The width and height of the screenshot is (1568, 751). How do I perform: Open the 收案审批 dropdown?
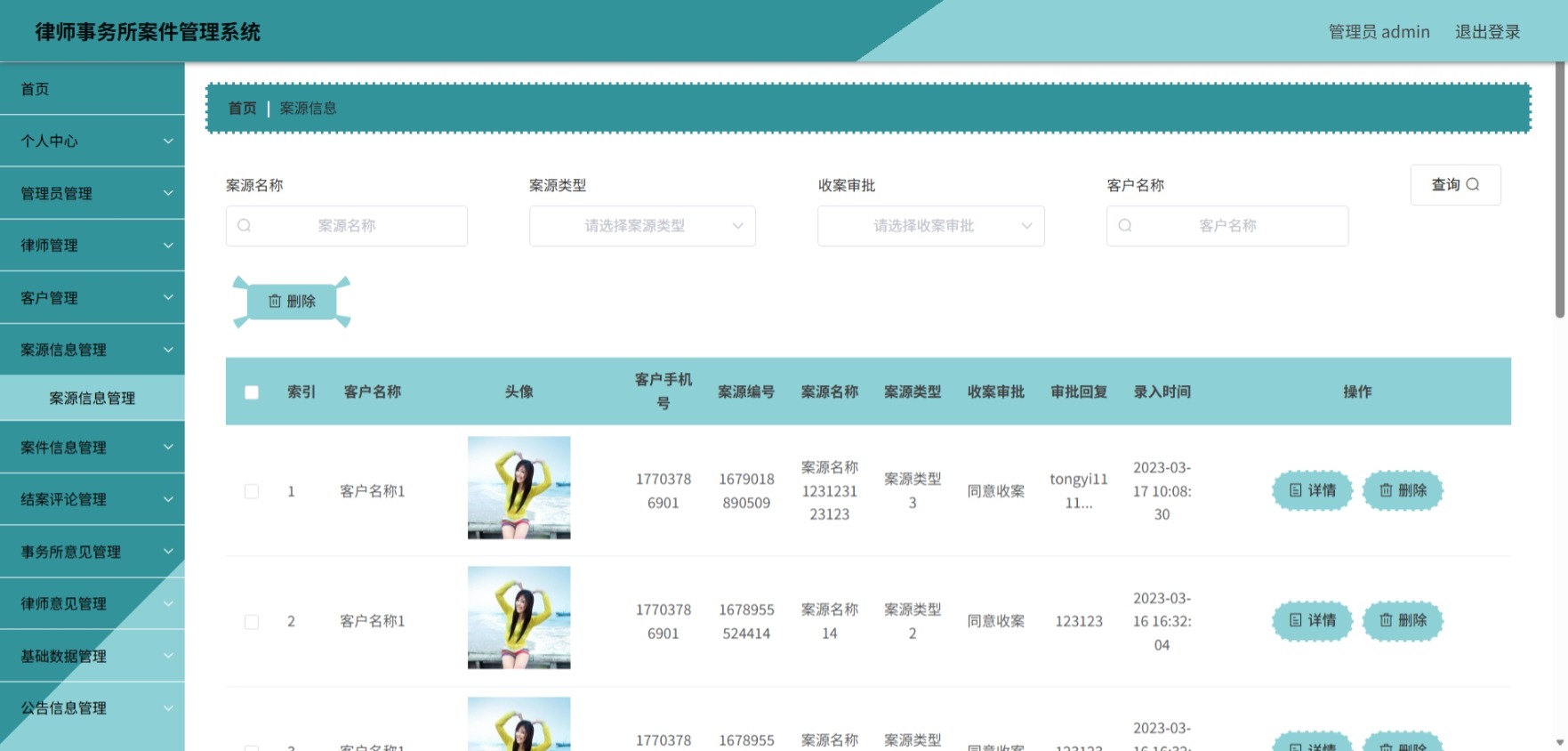click(930, 226)
